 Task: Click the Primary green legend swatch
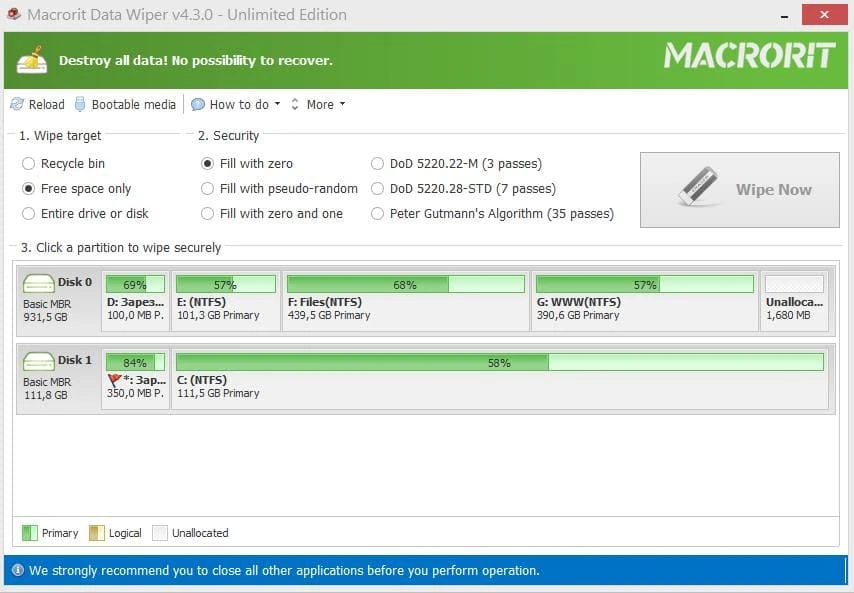coord(29,533)
